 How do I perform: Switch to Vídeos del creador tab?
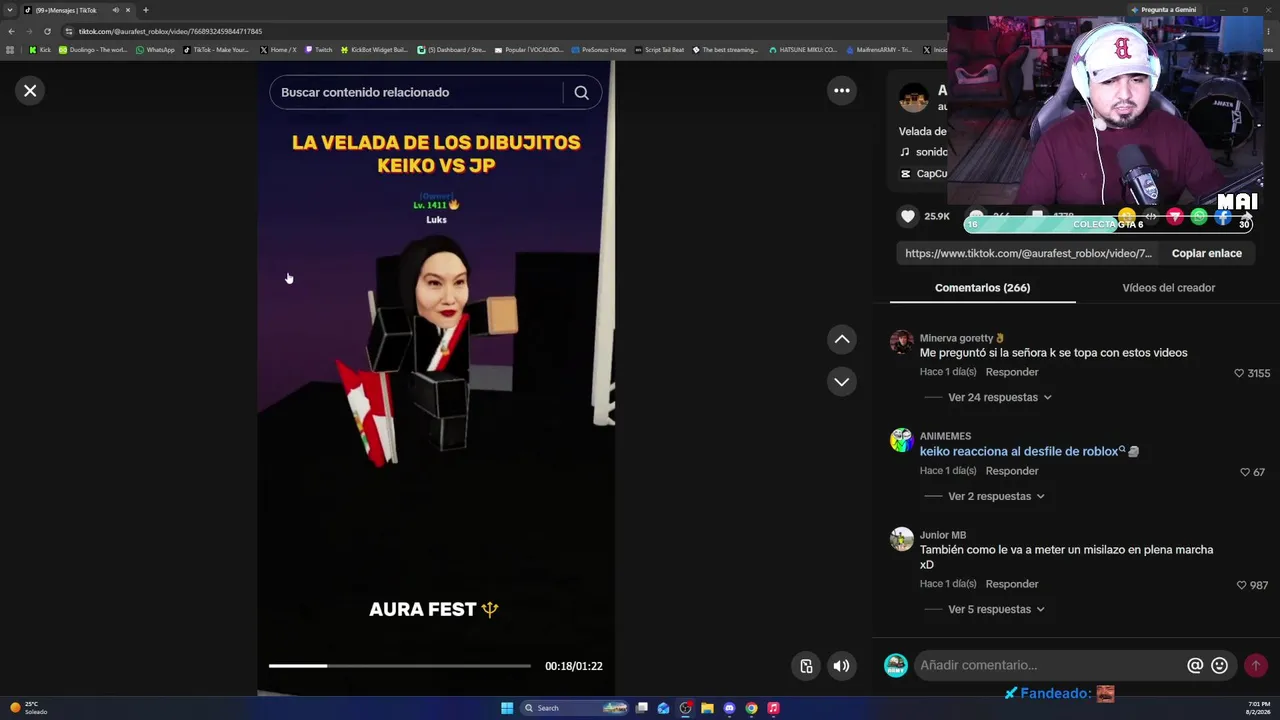click(1168, 288)
